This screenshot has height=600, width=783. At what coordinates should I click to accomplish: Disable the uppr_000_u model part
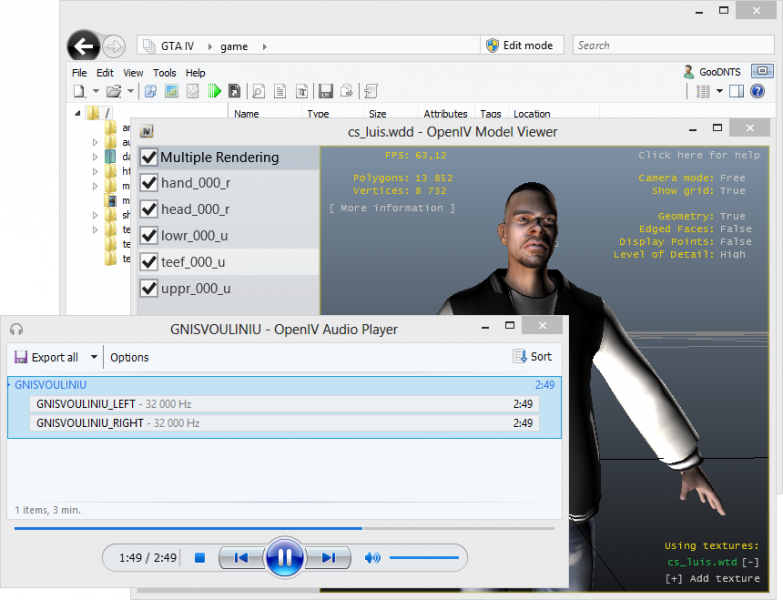tap(149, 288)
